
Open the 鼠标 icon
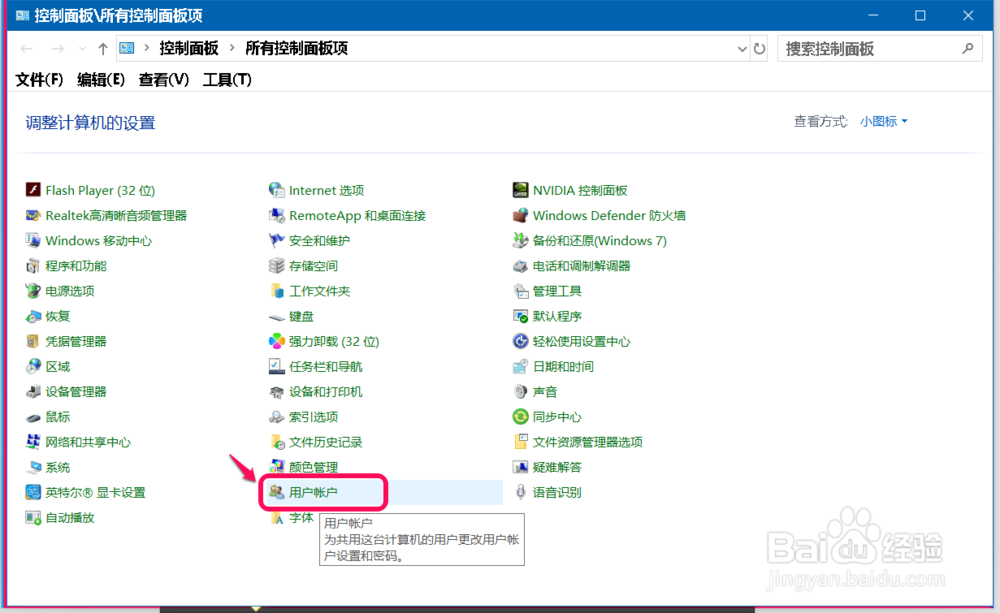click(33, 417)
